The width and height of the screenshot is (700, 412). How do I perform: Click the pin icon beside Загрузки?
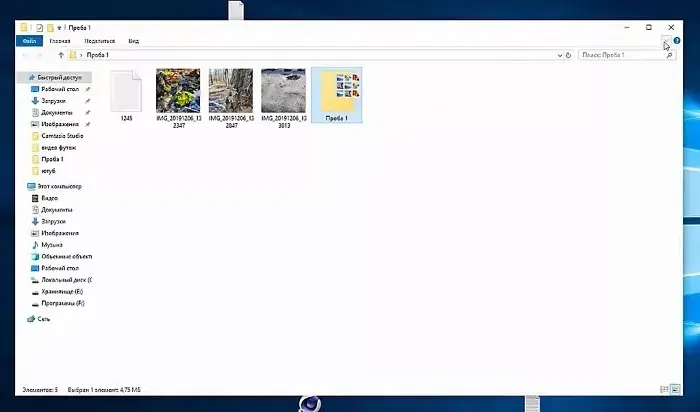click(88, 101)
